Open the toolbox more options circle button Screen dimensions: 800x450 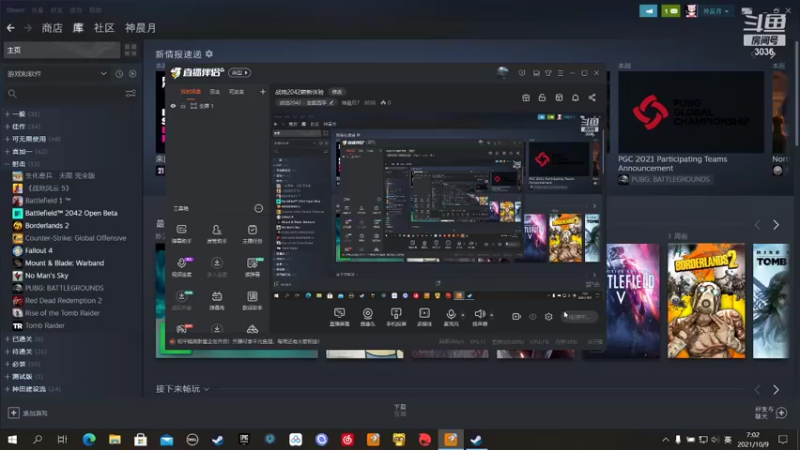click(259, 208)
